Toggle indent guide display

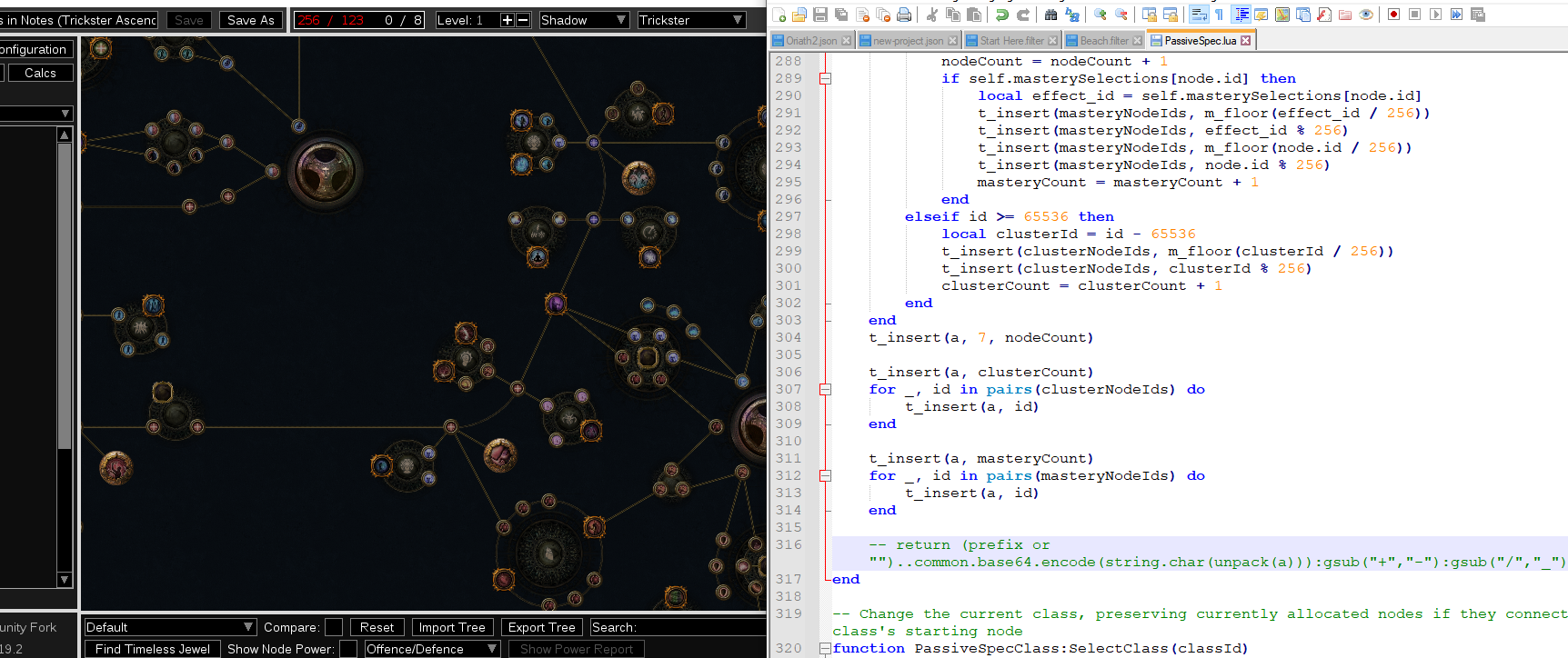pos(1241,15)
